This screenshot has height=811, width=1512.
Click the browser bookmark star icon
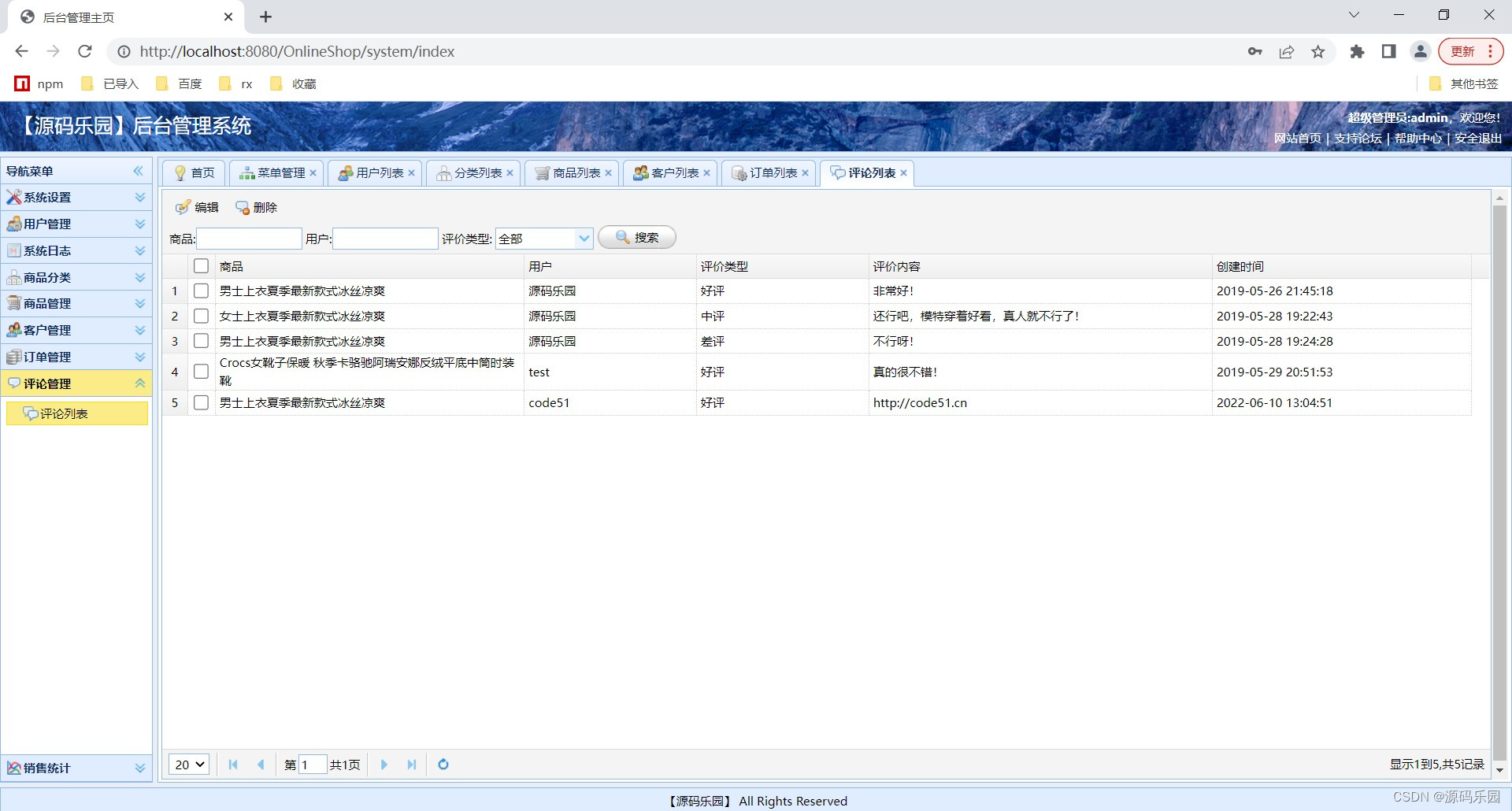click(1318, 51)
